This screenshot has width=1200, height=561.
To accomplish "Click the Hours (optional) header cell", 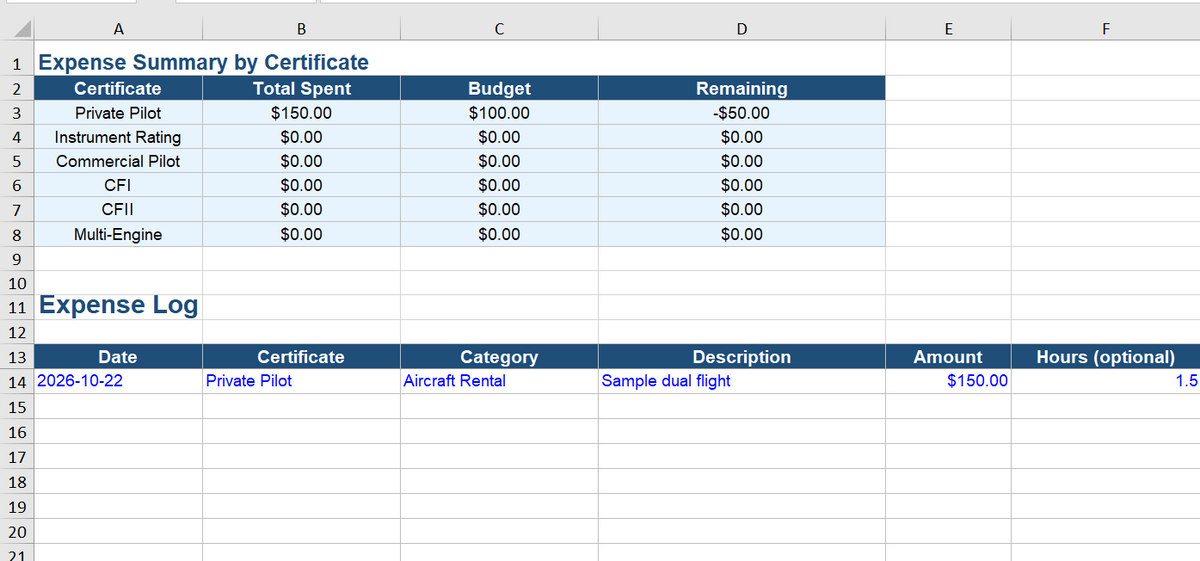I will 1105,357.
